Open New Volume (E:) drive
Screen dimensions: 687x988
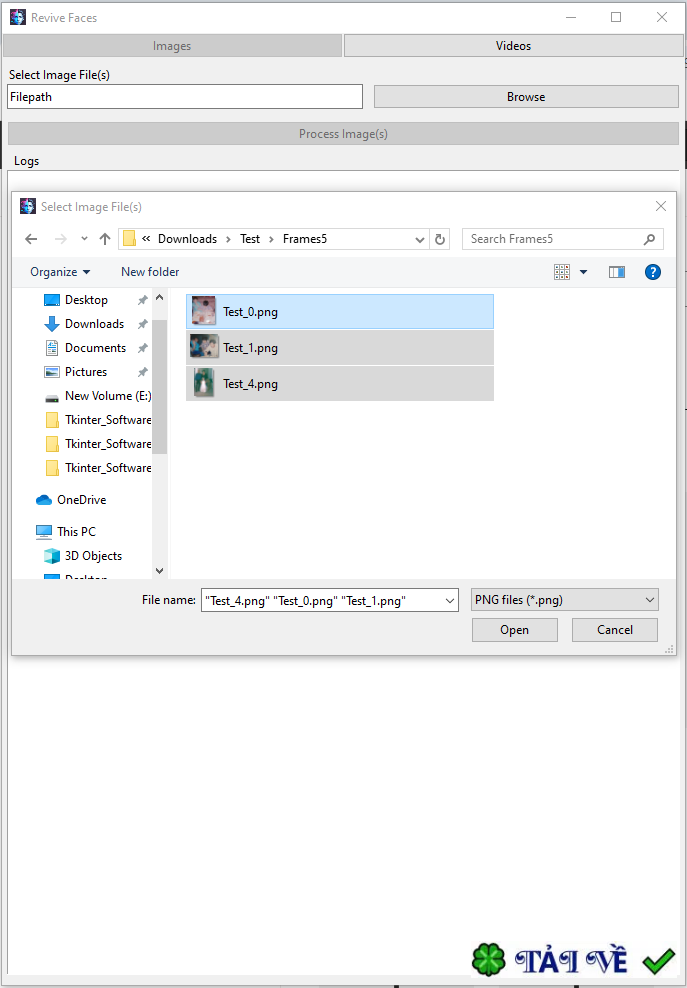(108, 396)
